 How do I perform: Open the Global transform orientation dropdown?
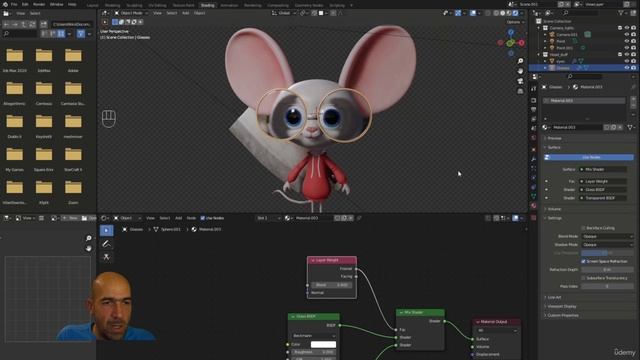[x=283, y=13]
